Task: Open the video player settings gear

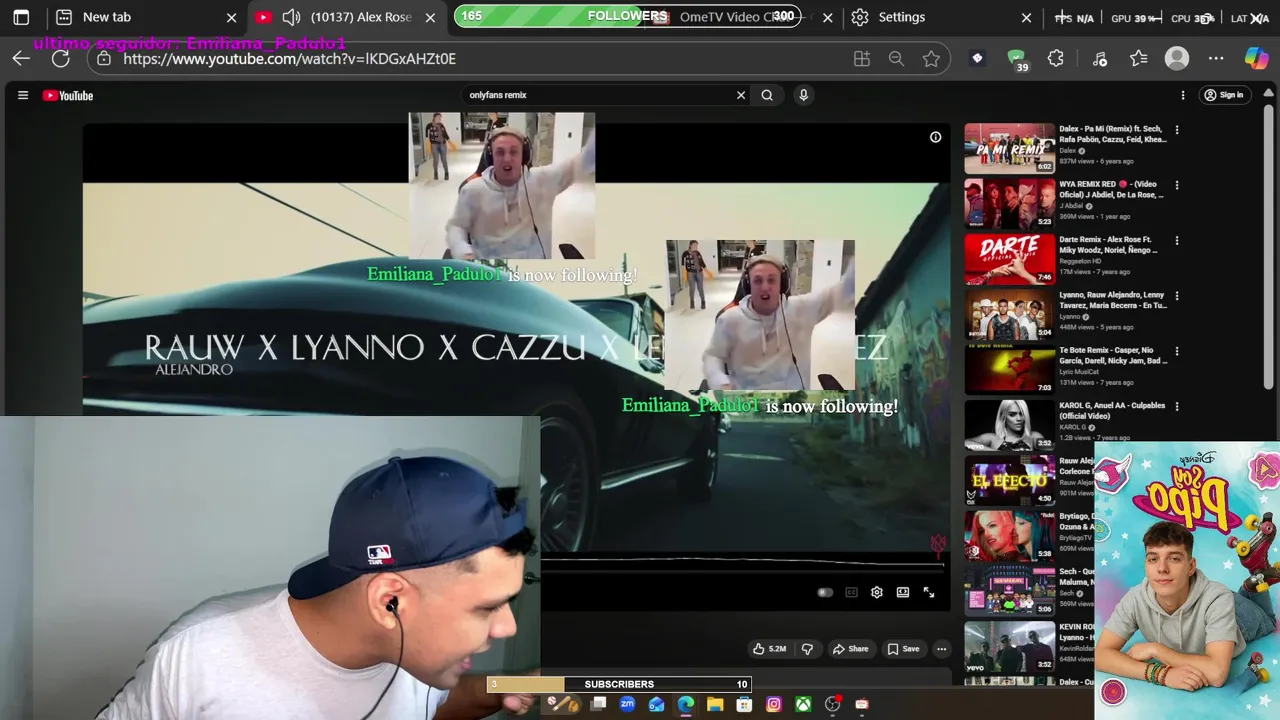Action: (x=877, y=592)
